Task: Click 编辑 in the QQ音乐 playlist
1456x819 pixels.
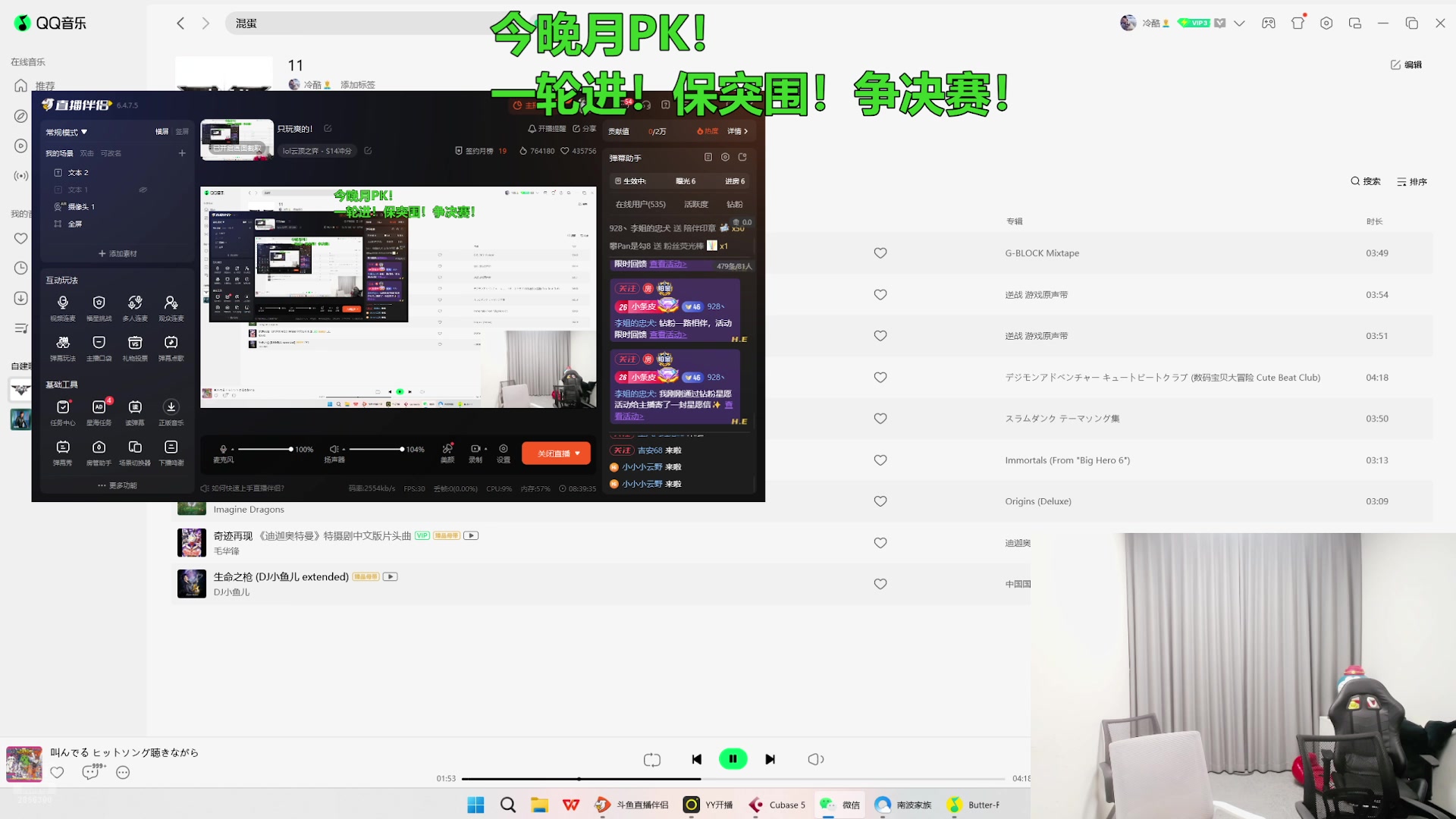Action: [1406, 64]
